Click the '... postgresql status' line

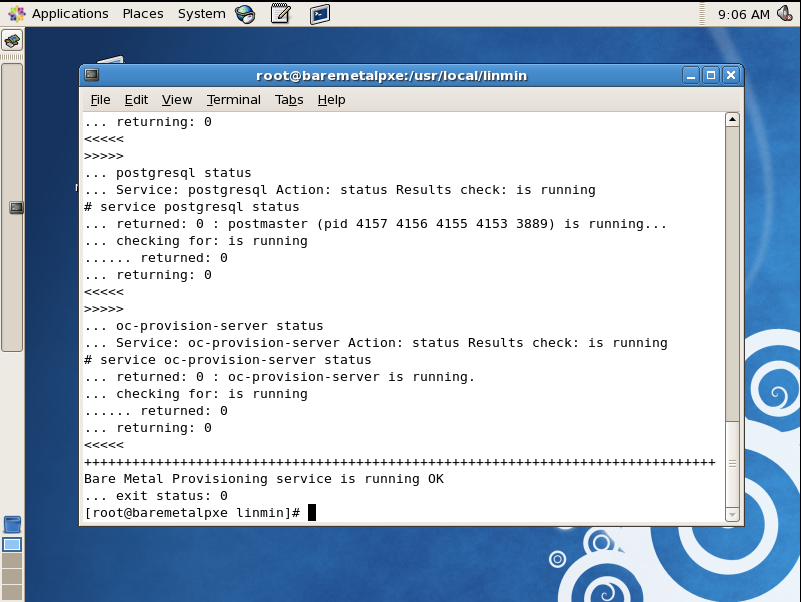pyautogui.click(x=168, y=173)
